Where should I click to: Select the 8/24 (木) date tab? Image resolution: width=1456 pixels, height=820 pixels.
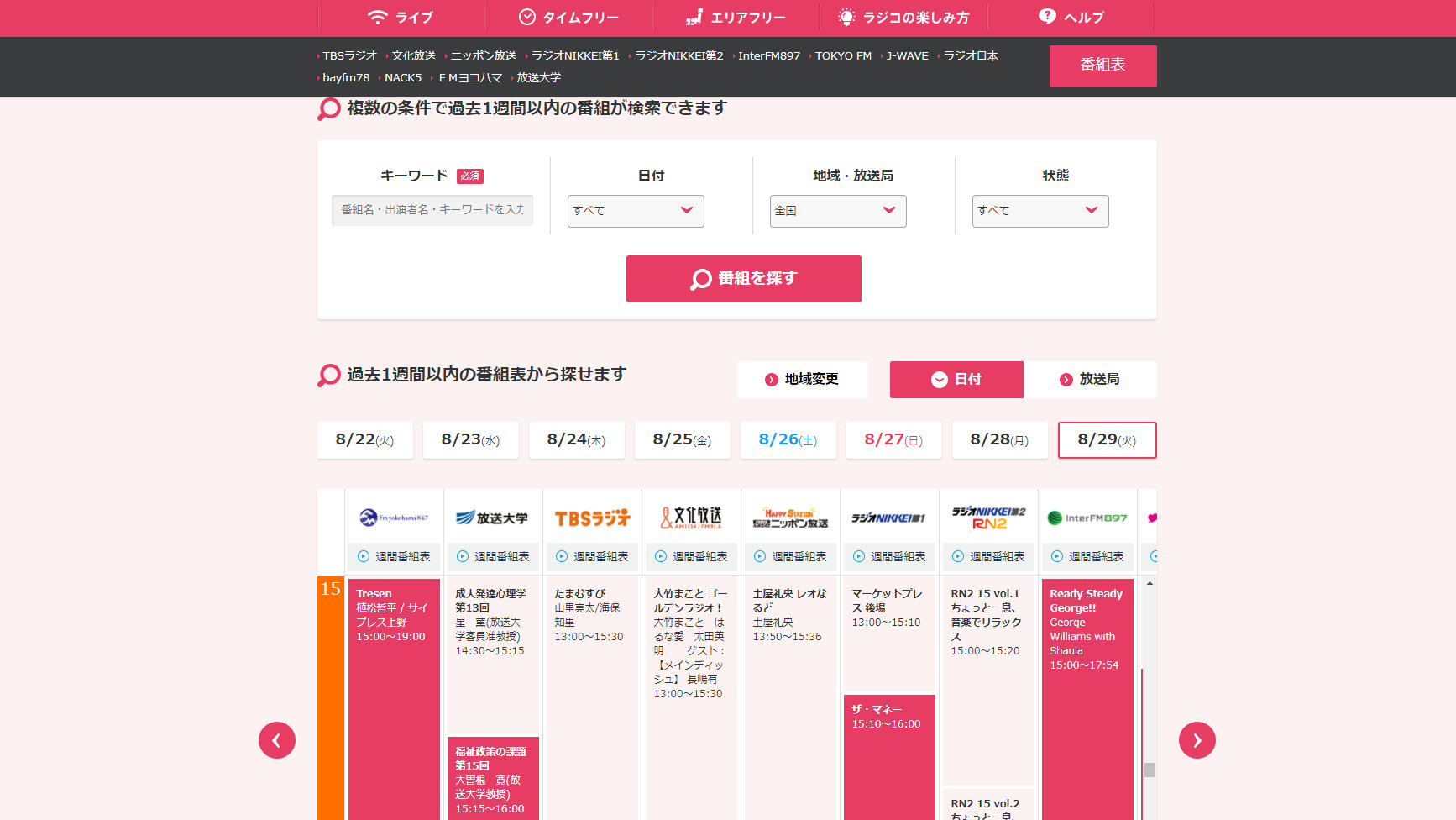[577, 440]
